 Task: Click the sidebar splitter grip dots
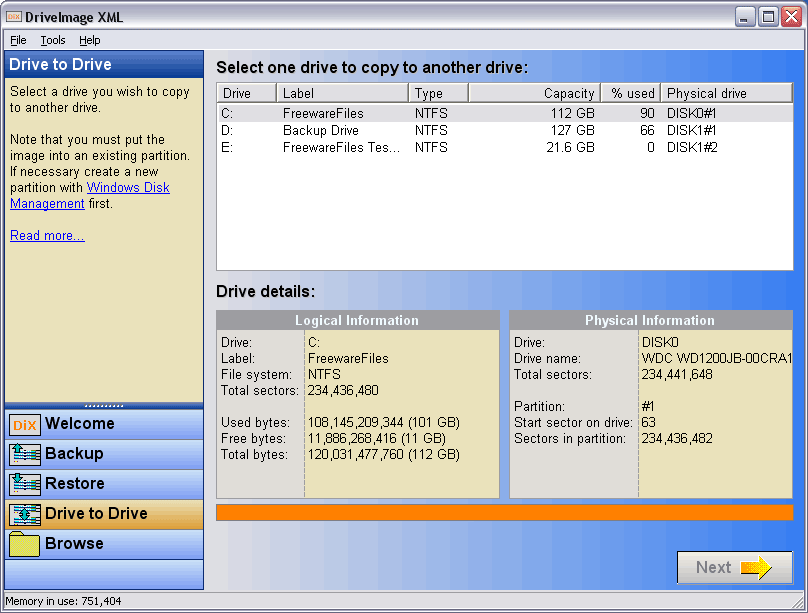coord(104,406)
